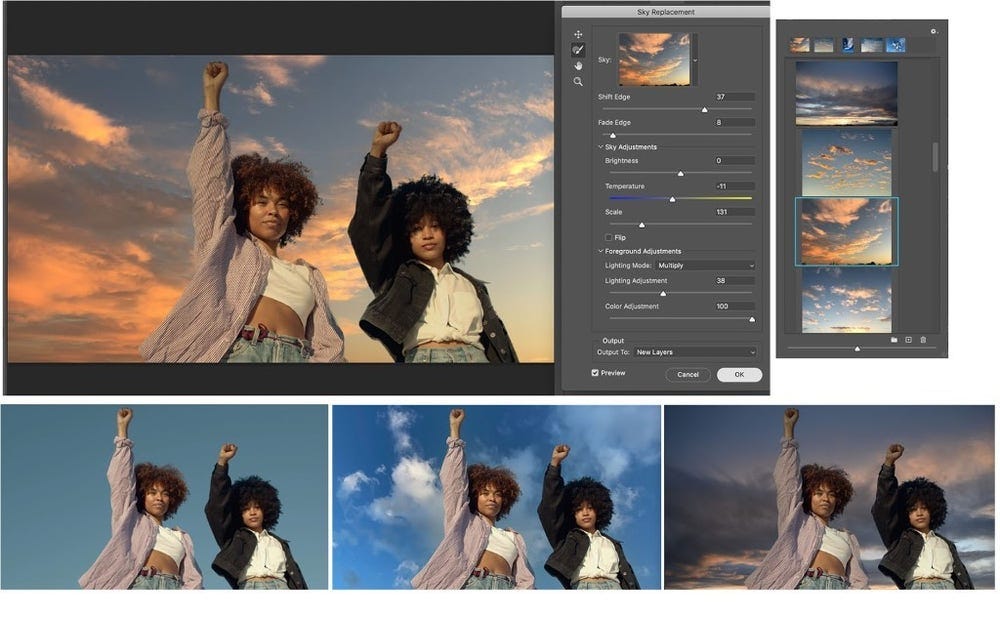1000x617 pixels.
Task: Collapse the Sky Adjustments section
Action: [x=601, y=147]
